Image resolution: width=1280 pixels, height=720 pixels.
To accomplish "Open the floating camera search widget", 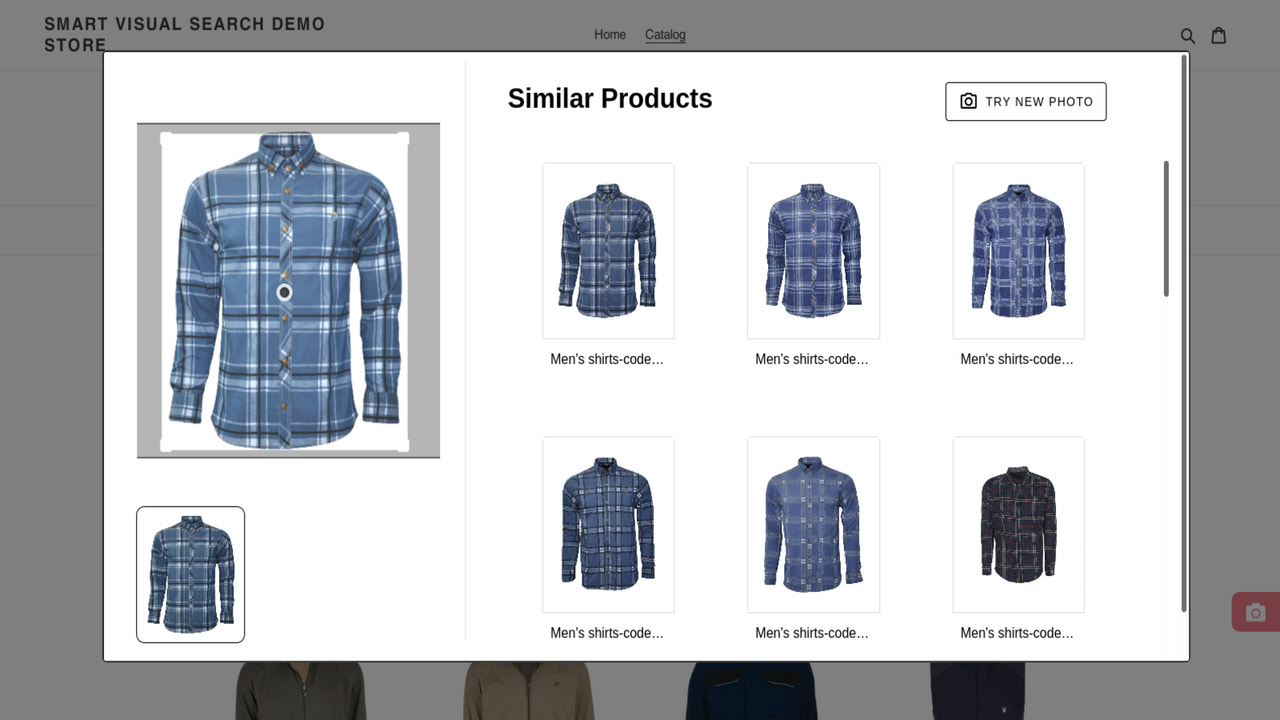I will click(x=1255, y=611).
